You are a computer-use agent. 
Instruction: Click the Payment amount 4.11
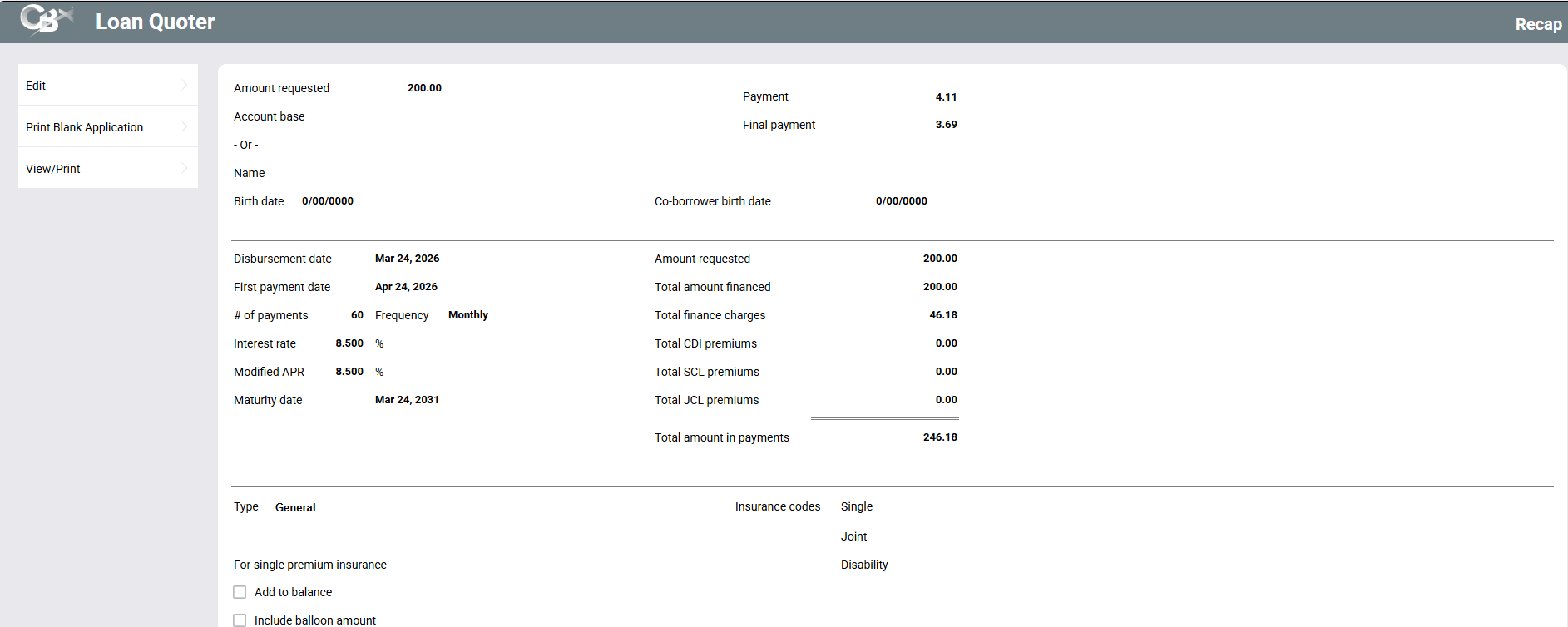pyautogui.click(x=946, y=97)
